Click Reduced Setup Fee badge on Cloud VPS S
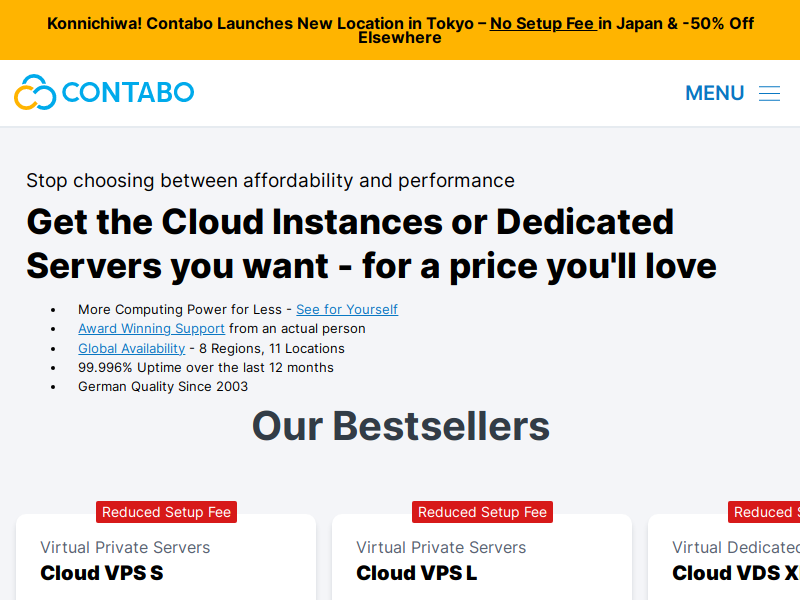800x600 pixels. point(166,512)
